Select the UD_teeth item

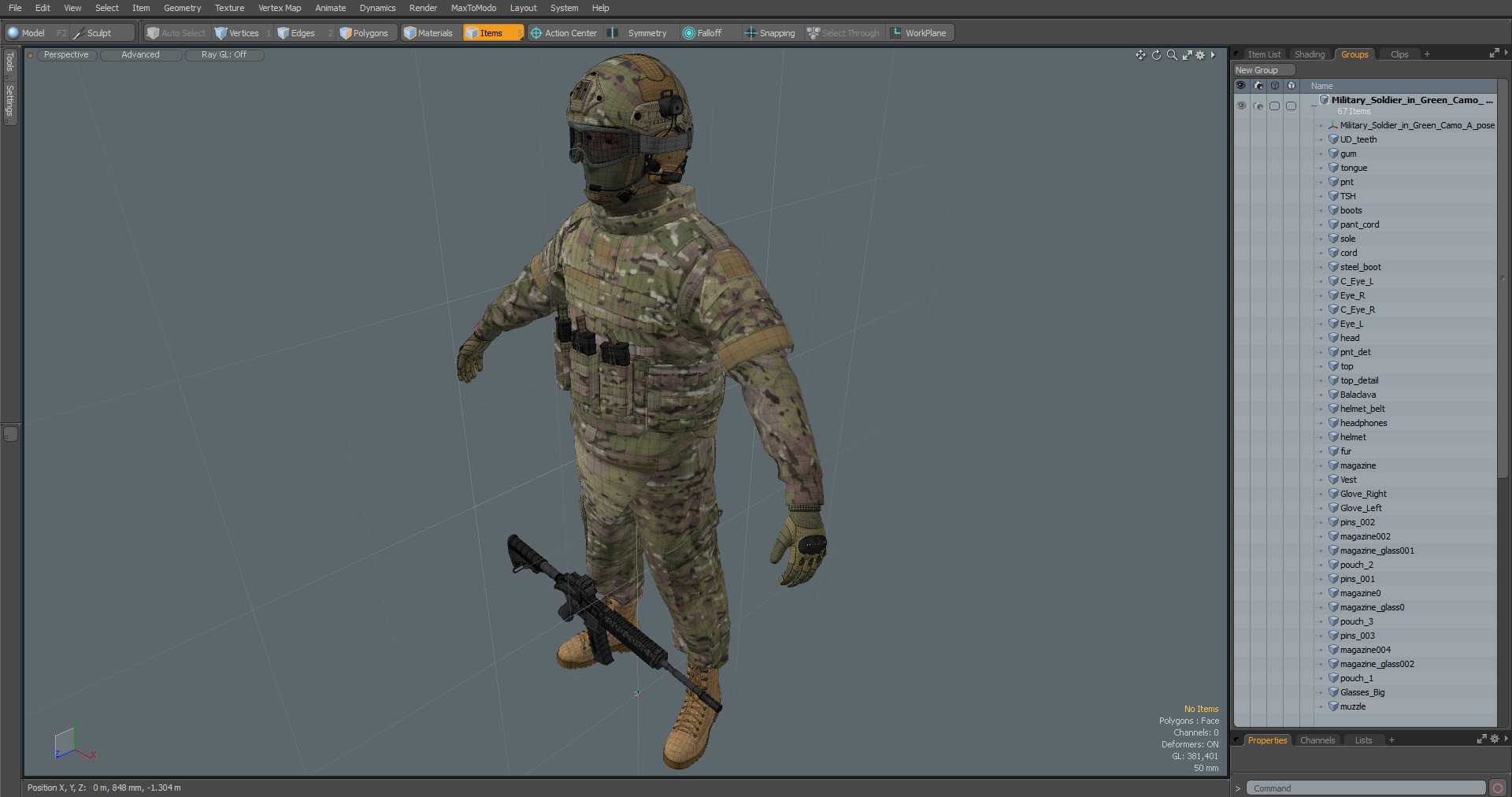[1358, 139]
